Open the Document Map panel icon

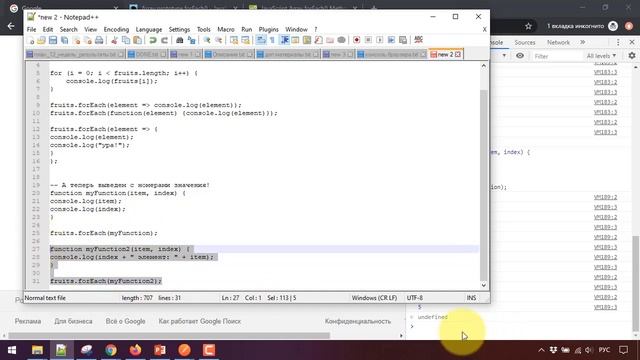[307, 40]
